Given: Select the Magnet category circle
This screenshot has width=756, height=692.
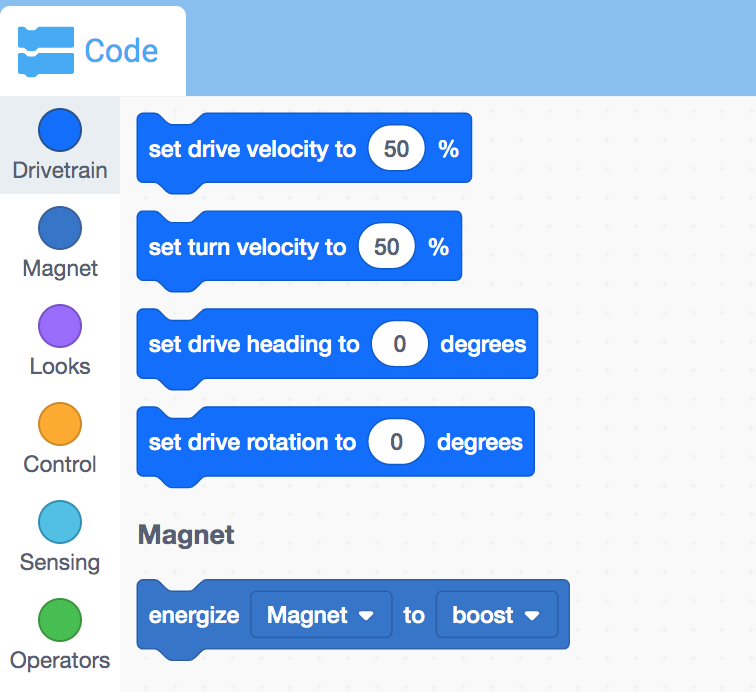Looking at the screenshot, I should 60,228.
